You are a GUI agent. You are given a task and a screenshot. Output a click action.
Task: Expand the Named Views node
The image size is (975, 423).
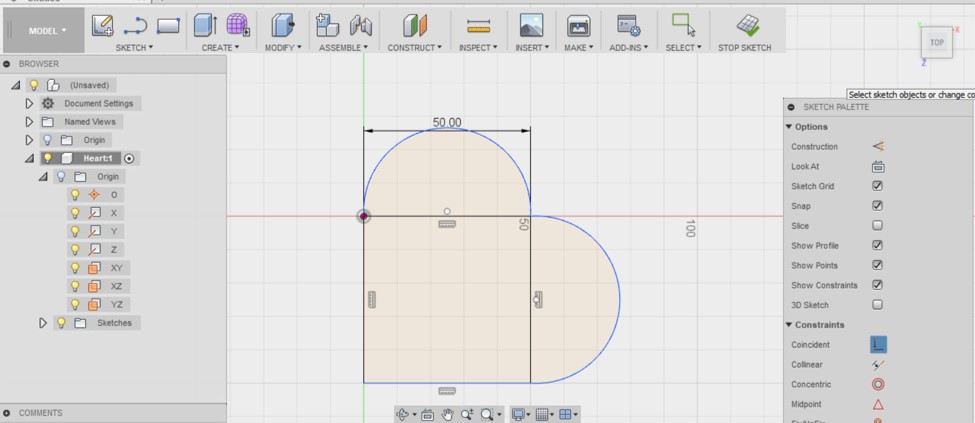click(29, 122)
